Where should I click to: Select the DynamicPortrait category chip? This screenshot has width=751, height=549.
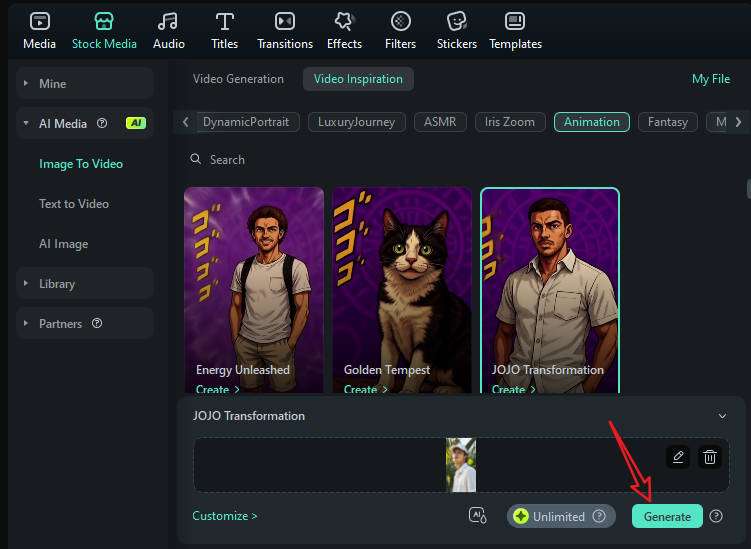(246, 122)
